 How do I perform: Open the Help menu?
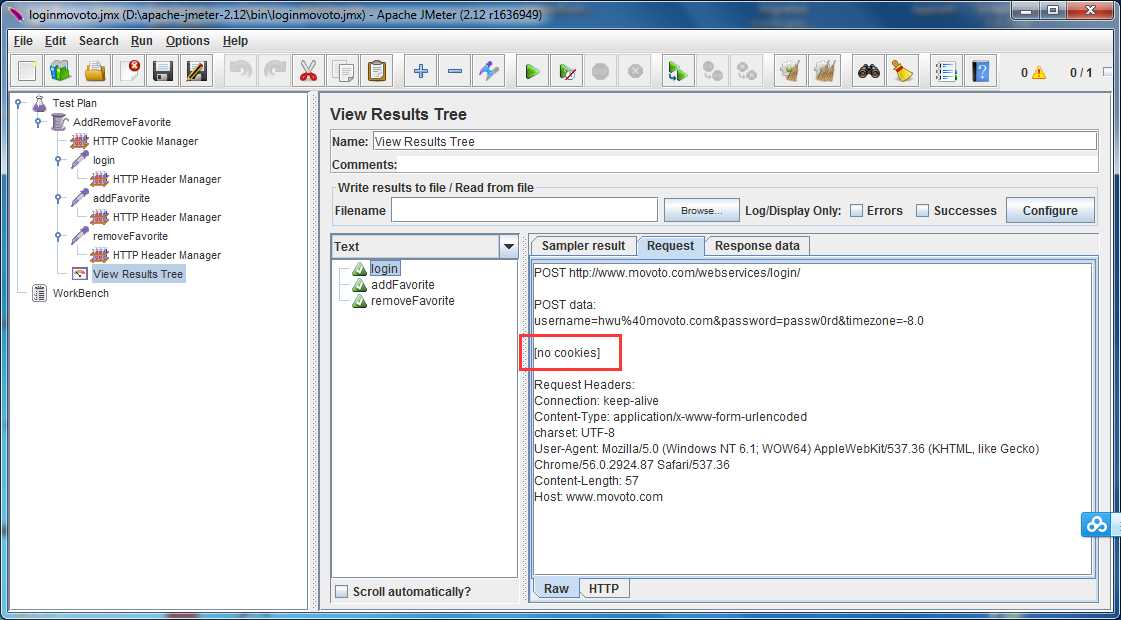click(235, 41)
